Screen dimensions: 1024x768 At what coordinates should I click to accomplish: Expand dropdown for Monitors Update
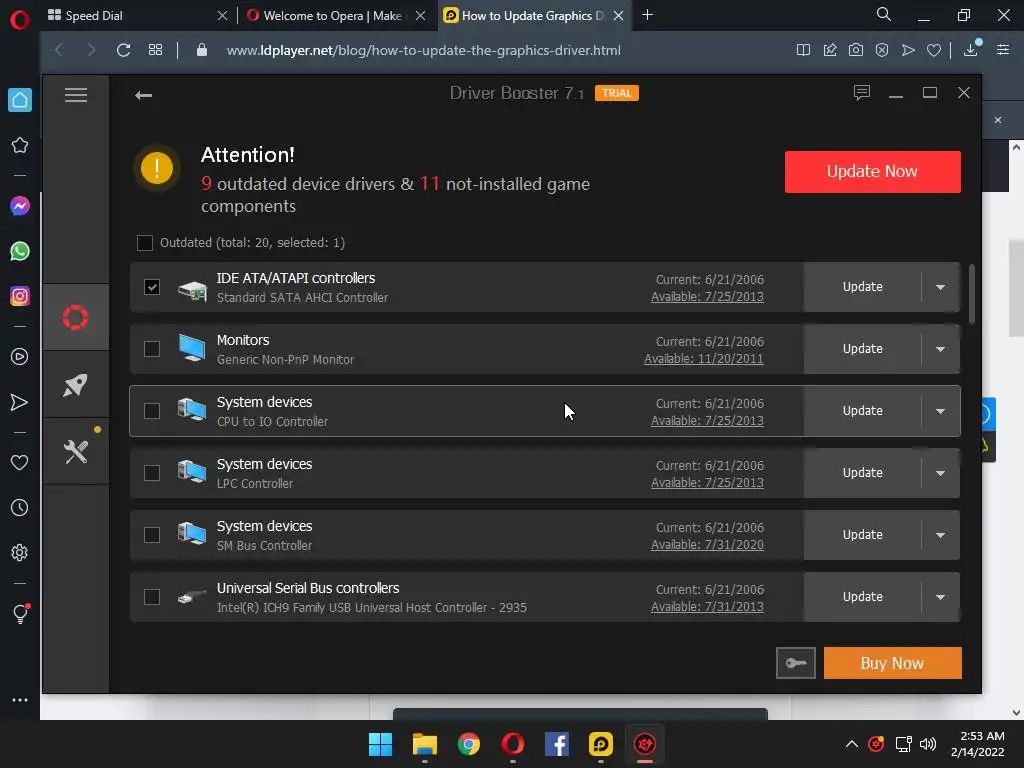[940, 349]
